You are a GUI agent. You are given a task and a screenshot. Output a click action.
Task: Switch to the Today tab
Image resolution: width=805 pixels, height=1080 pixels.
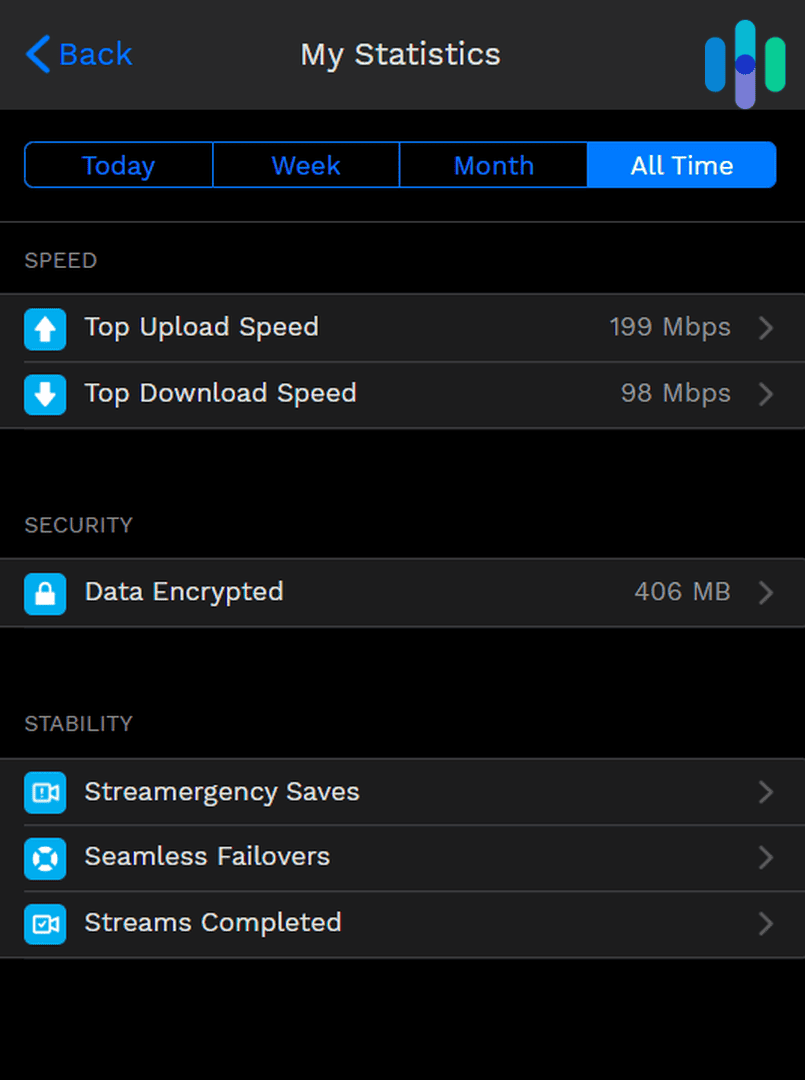(117, 165)
